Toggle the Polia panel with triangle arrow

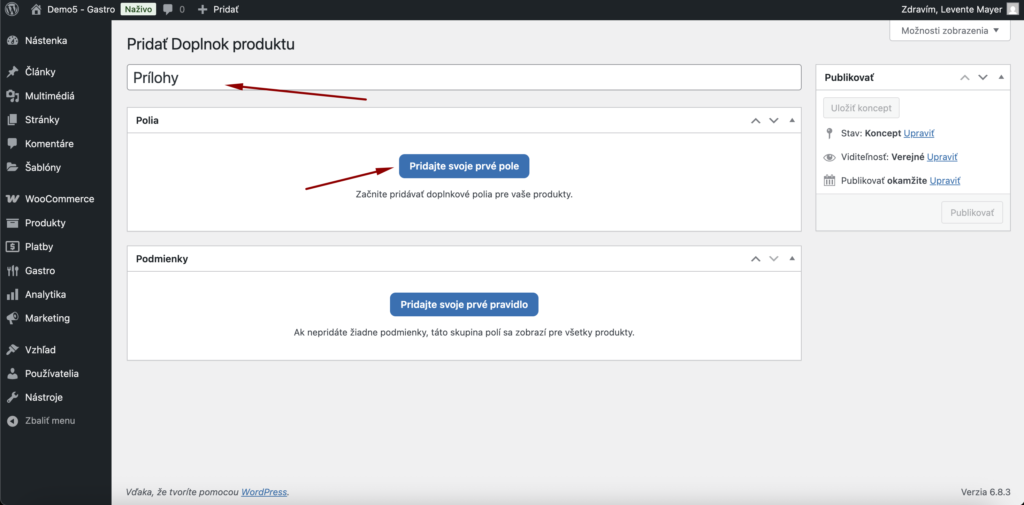click(791, 120)
